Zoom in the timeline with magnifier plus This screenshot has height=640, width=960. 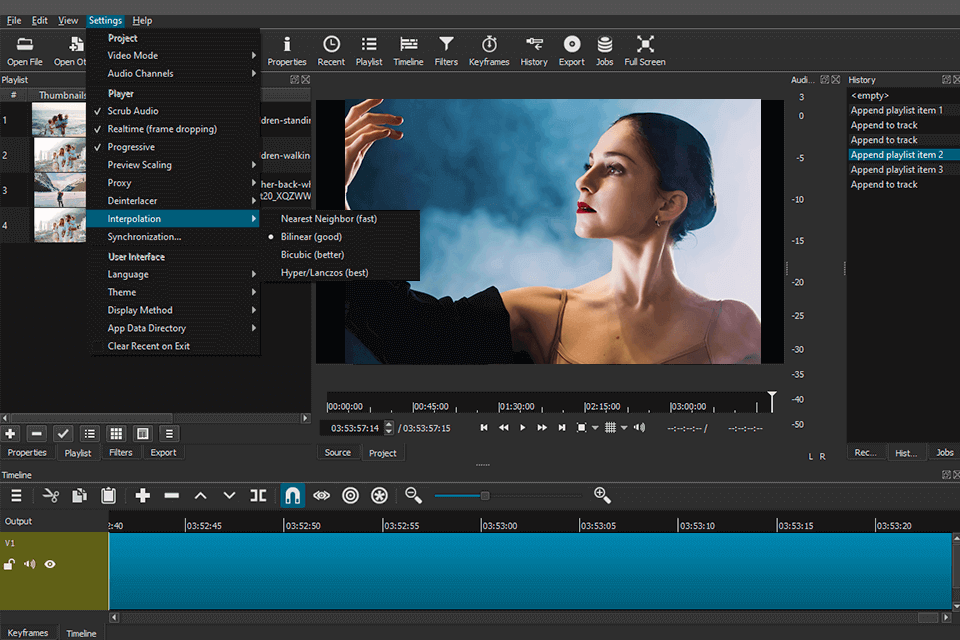(x=602, y=495)
